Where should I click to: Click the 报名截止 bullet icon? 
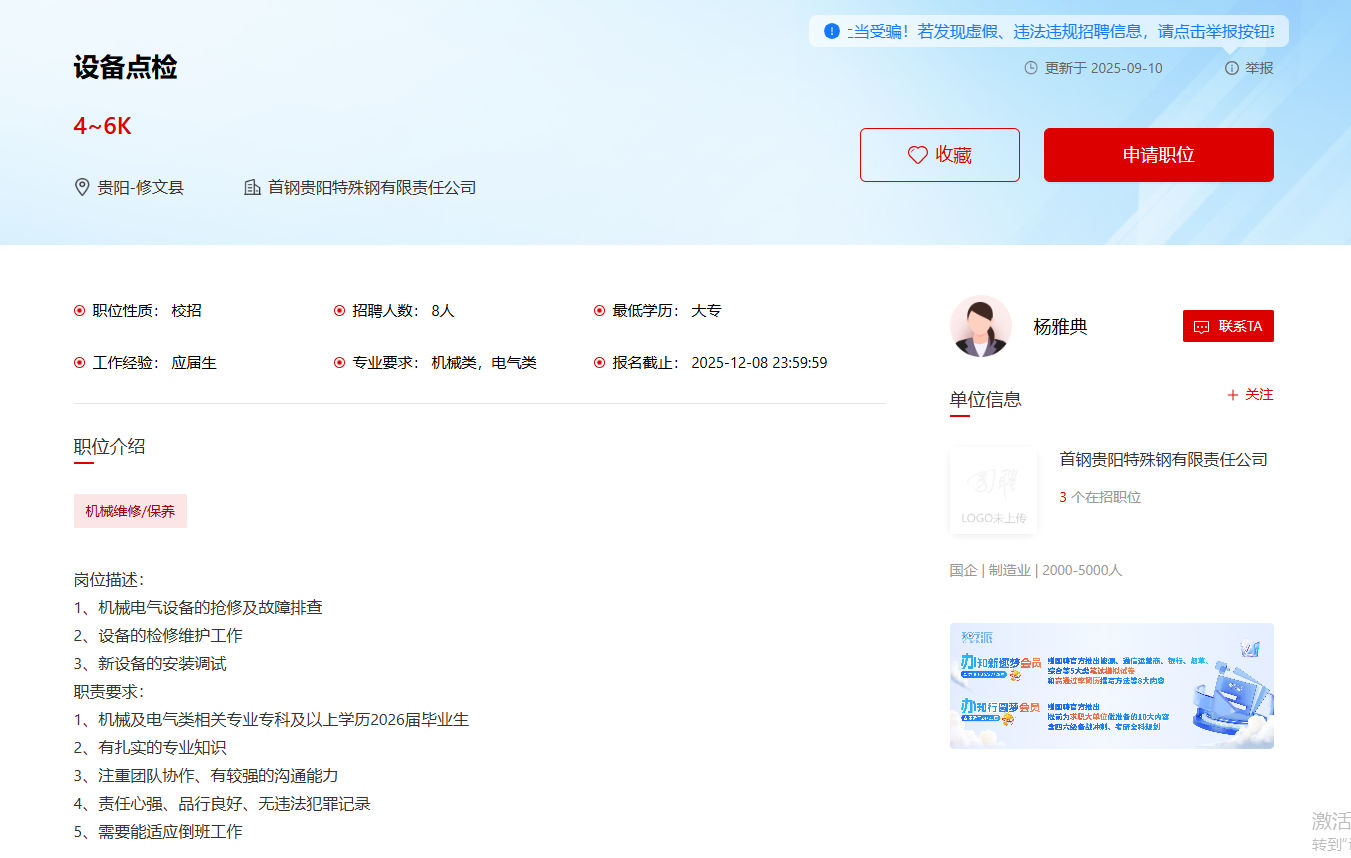(599, 363)
